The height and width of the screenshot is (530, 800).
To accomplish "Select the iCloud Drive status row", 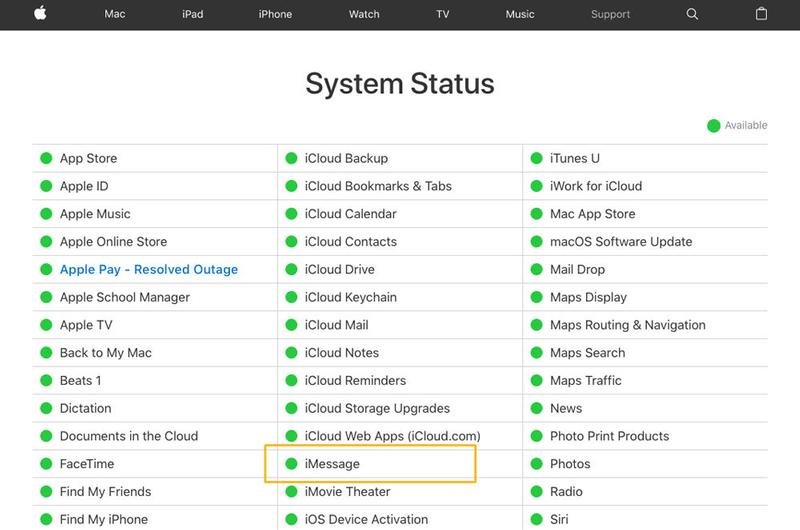I will 339,270.
